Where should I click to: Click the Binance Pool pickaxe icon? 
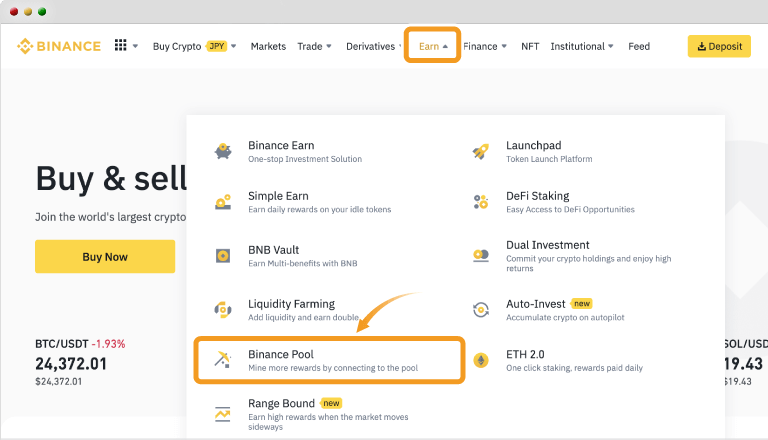tap(223, 360)
